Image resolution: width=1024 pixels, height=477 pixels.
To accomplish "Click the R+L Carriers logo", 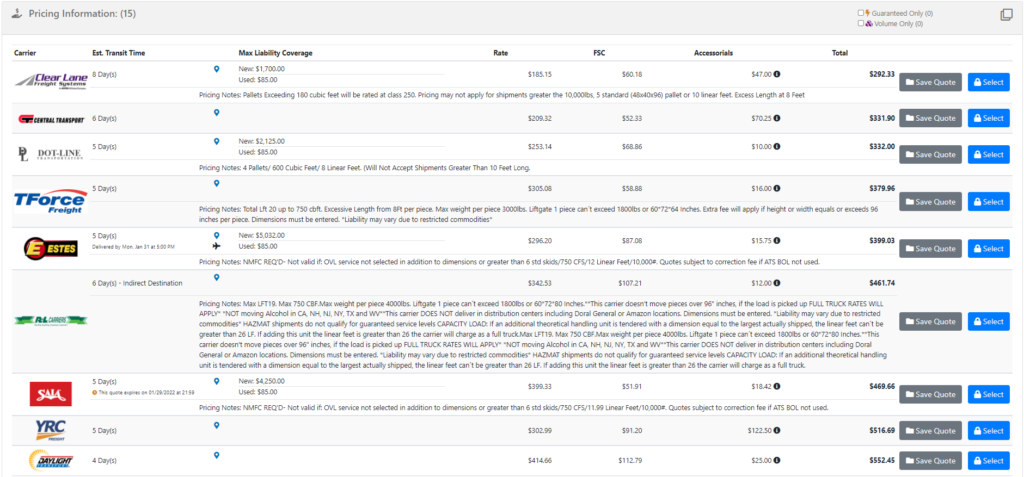I will click(x=50, y=320).
